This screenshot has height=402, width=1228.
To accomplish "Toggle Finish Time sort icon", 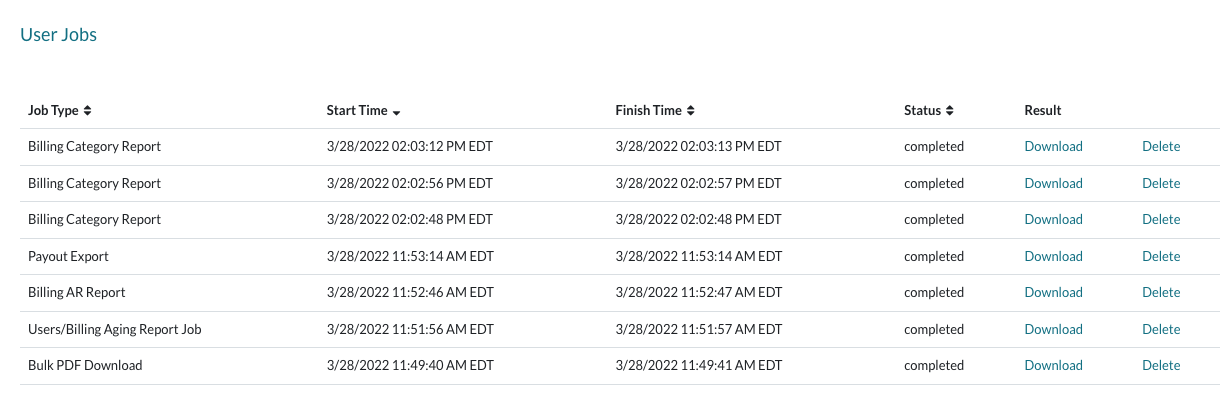I will click(x=690, y=111).
